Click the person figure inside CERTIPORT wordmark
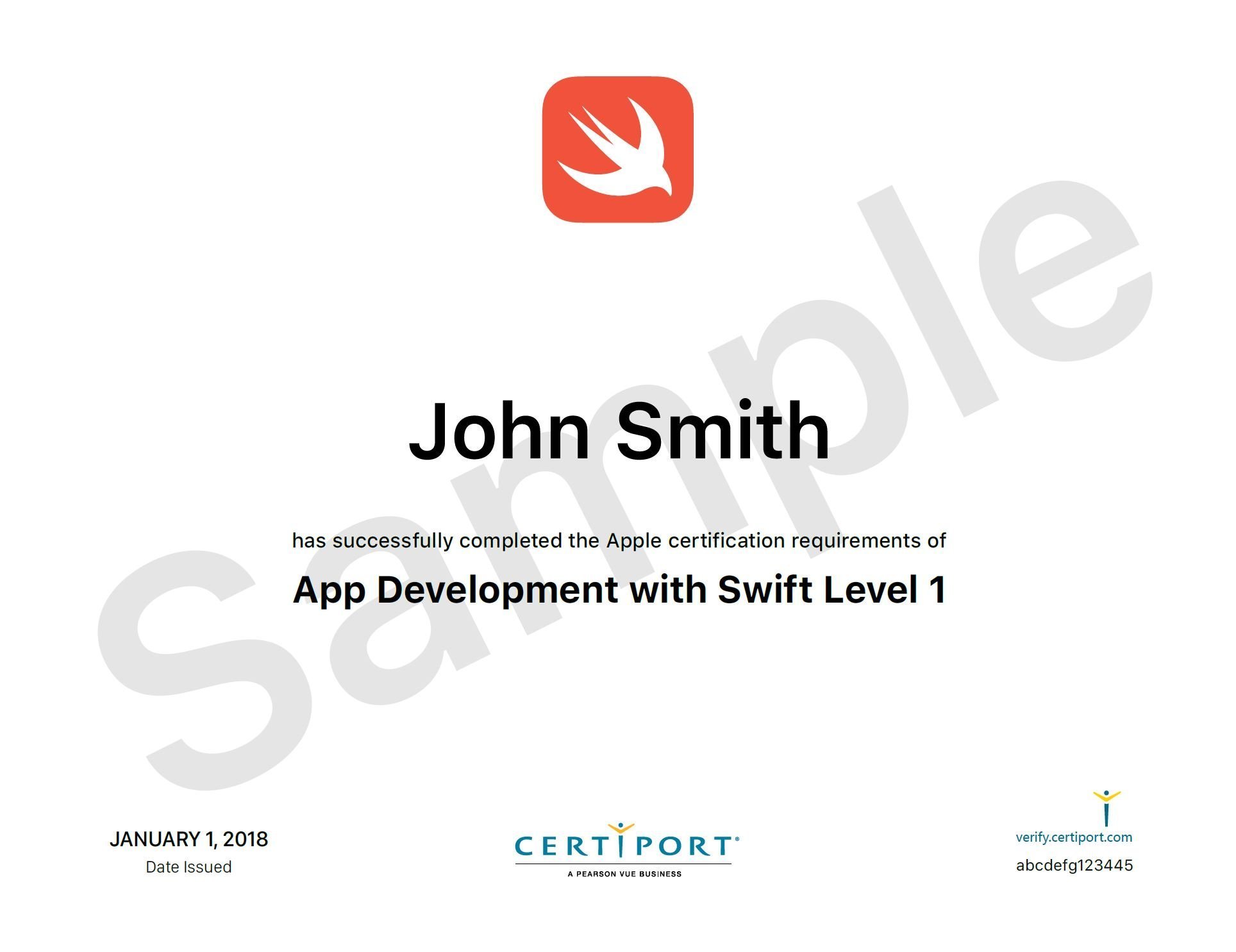This screenshot has width=1236, height=952. point(621,840)
